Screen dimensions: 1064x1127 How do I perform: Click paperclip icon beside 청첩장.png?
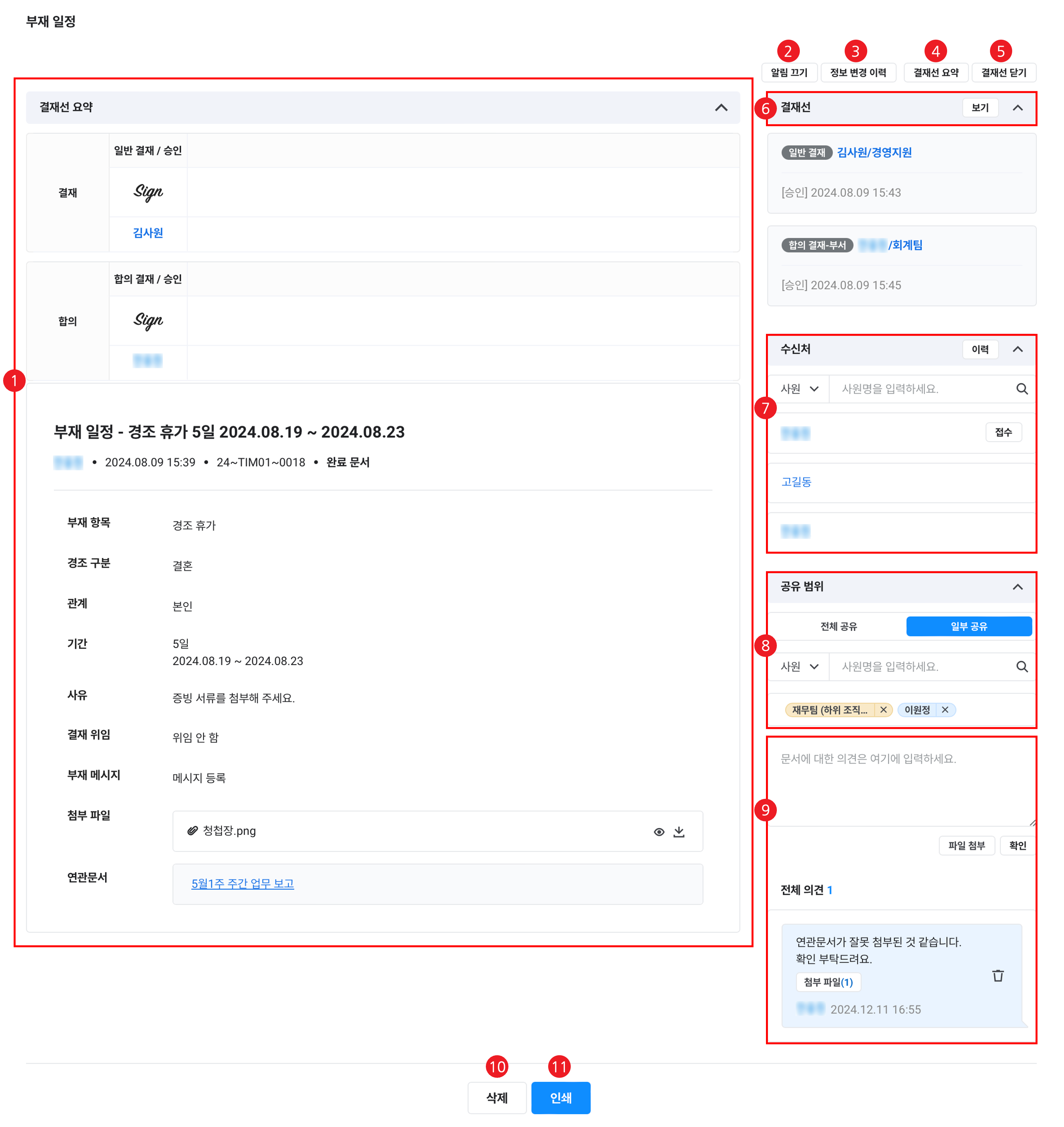point(192,831)
